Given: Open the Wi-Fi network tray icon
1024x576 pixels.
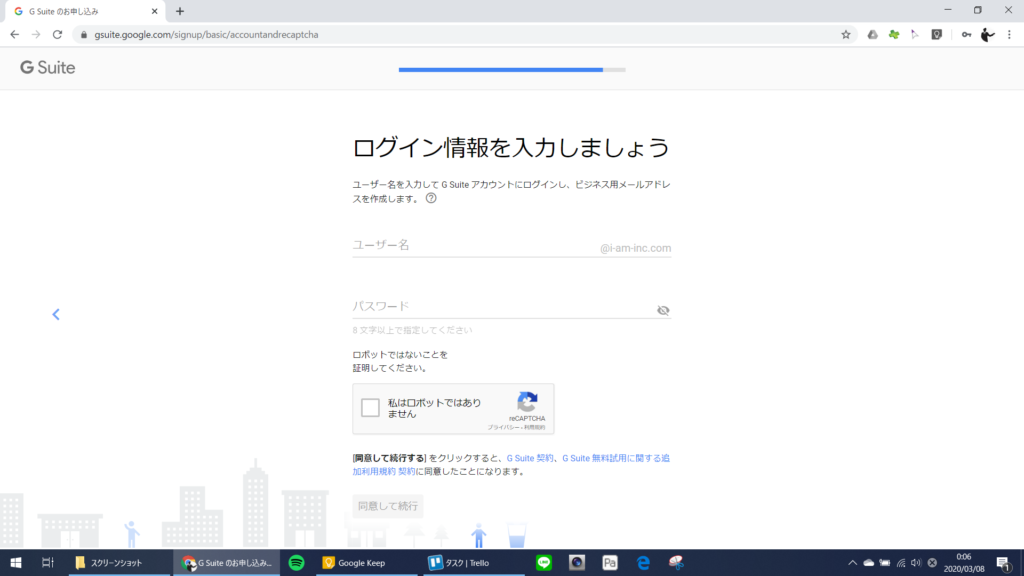Looking at the screenshot, I should click(x=901, y=562).
